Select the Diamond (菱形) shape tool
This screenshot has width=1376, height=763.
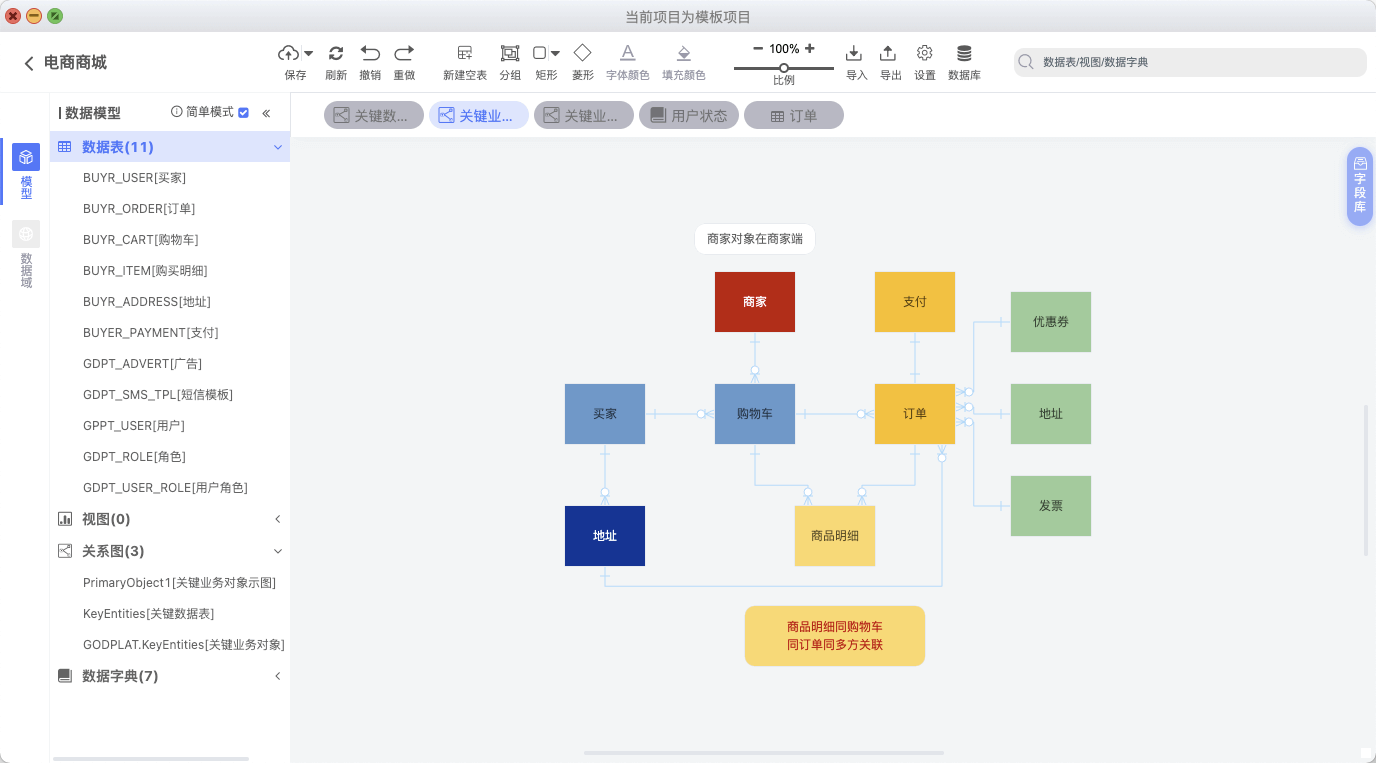pyautogui.click(x=582, y=53)
